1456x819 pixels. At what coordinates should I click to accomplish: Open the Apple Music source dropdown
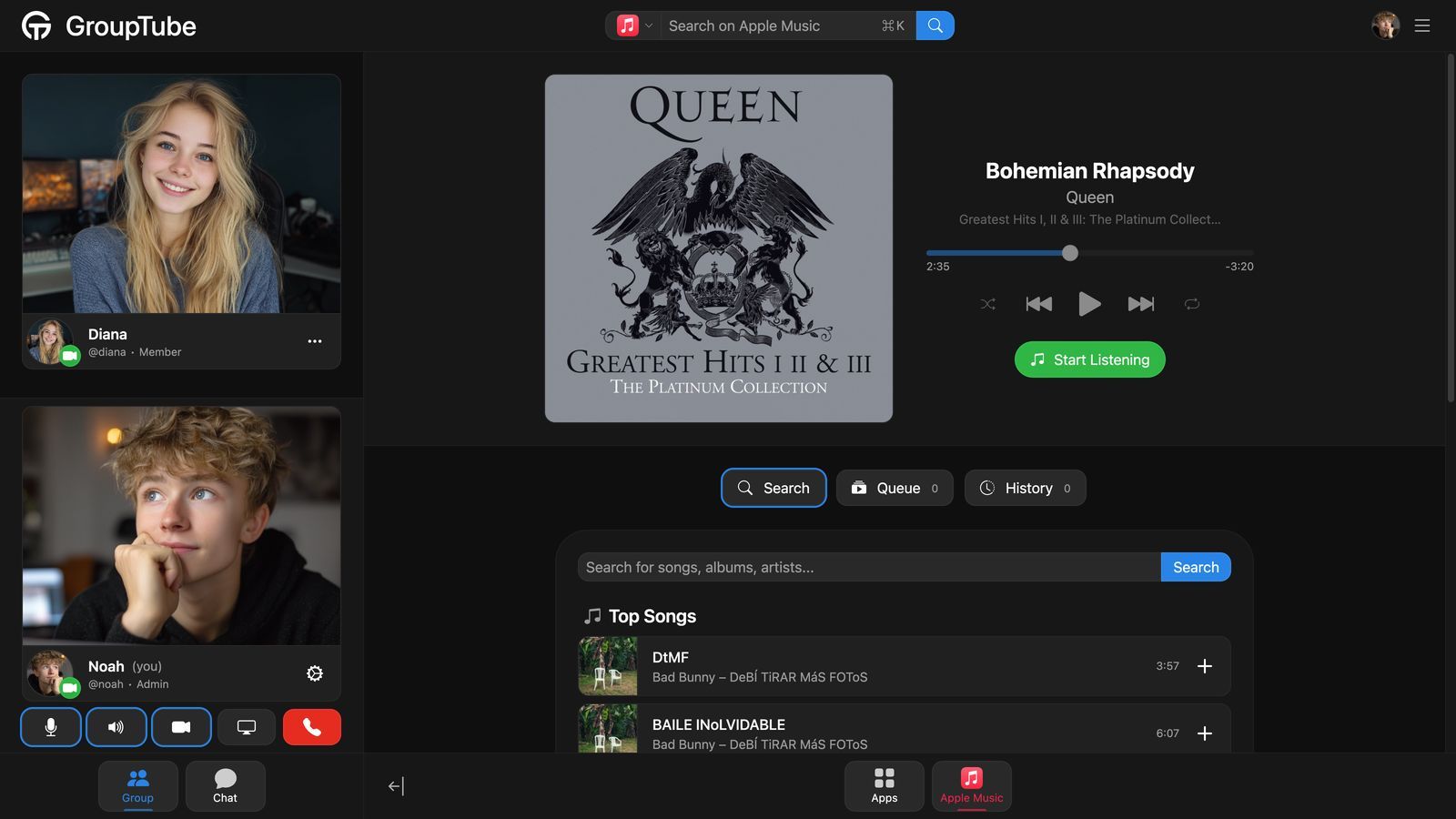click(635, 25)
